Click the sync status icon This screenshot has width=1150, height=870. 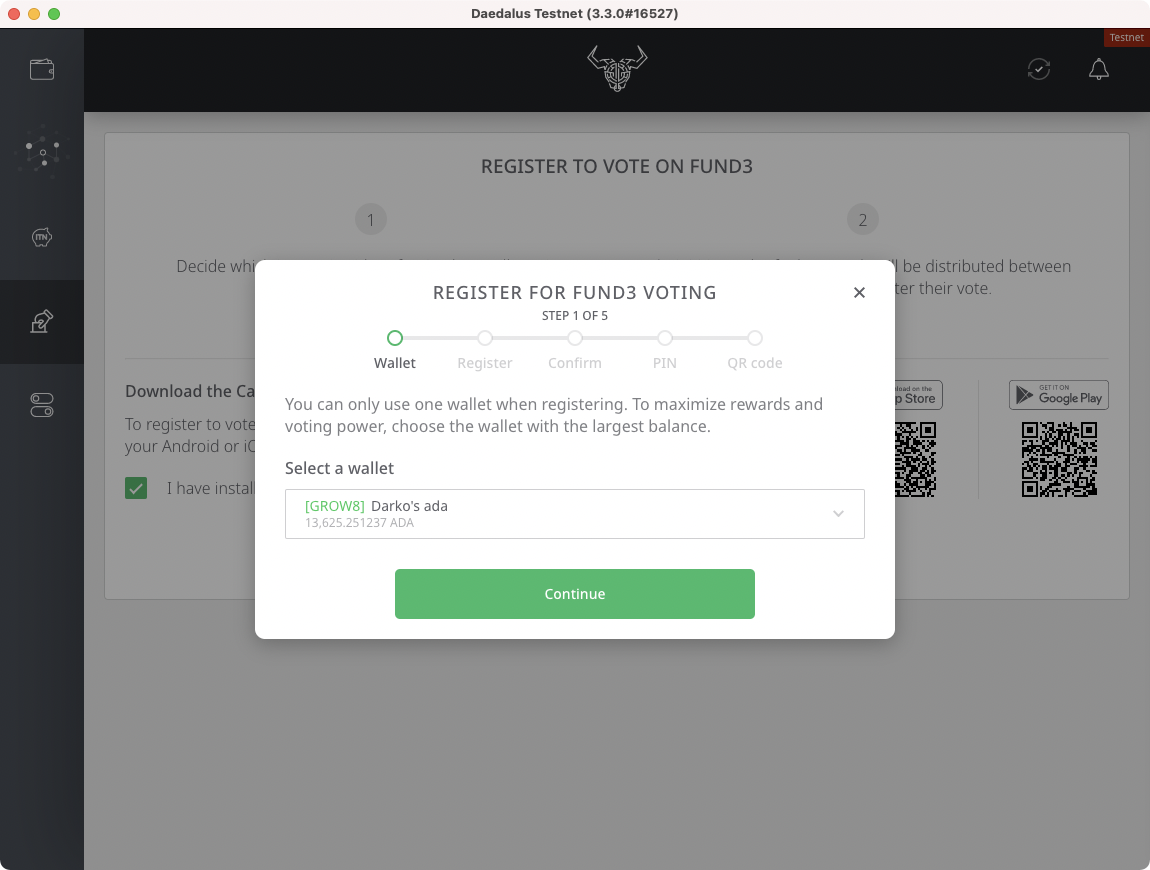point(1039,70)
